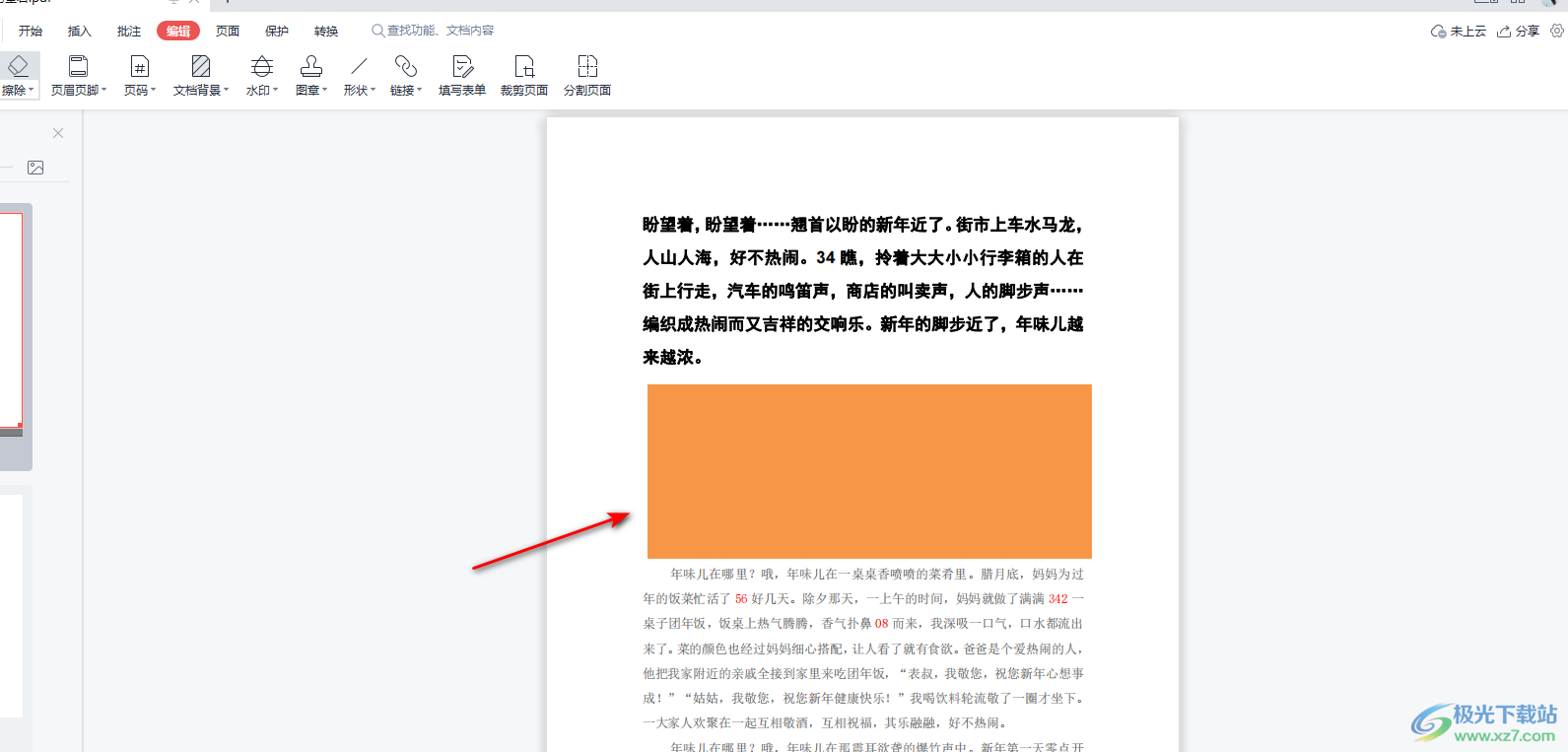Screen dimensions: 1568x752
Task: Select the eraser (擦除) tool icon
Action: pyautogui.click(x=18, y=66)
